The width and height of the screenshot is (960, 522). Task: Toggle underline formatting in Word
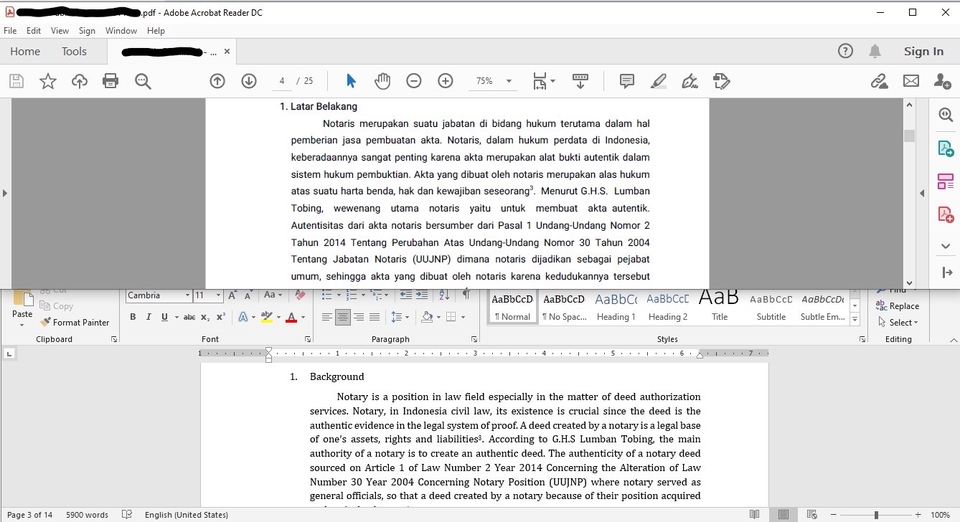[x=164, y=317]
